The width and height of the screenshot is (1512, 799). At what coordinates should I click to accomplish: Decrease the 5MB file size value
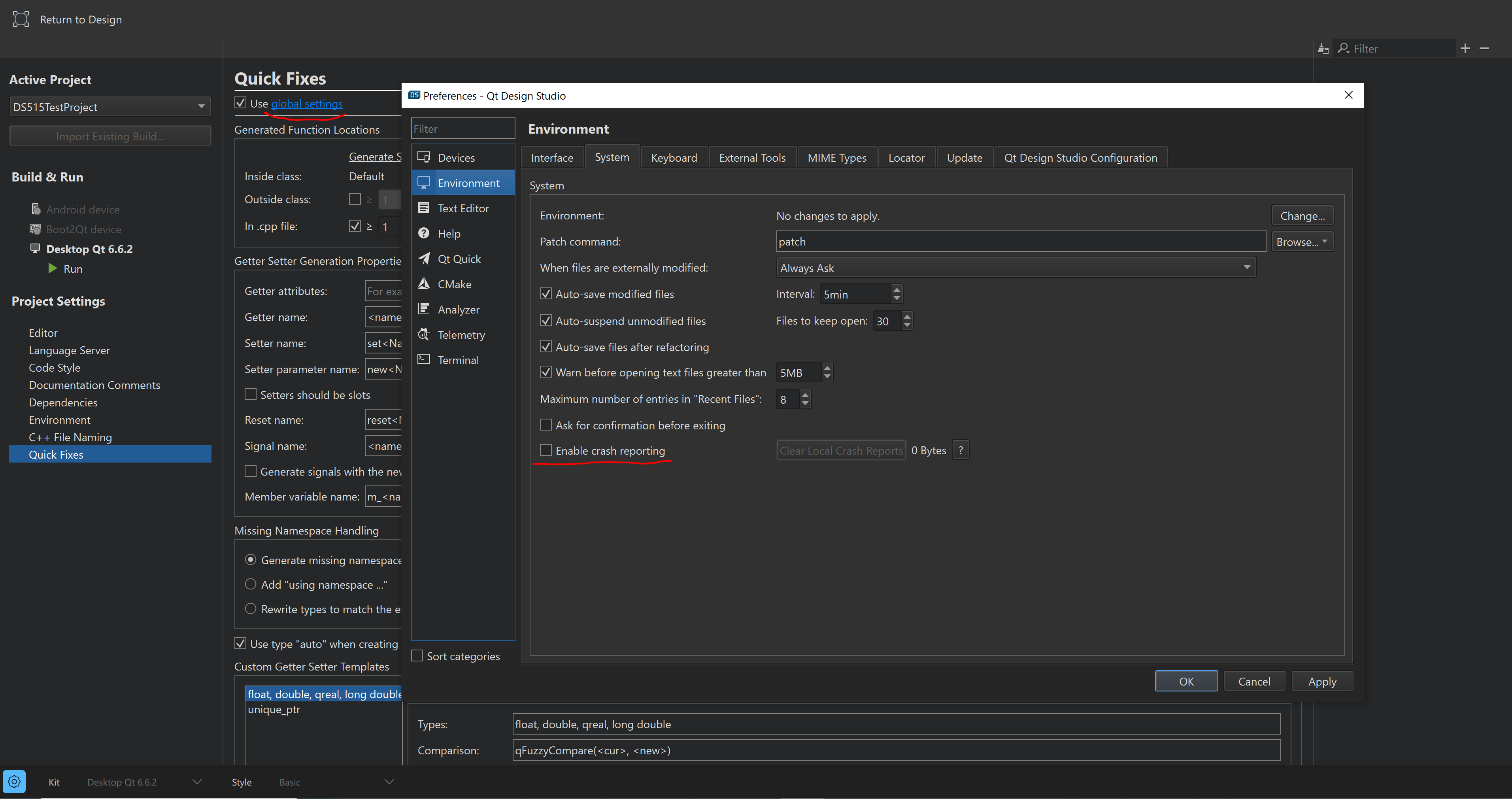click(827, 377)
